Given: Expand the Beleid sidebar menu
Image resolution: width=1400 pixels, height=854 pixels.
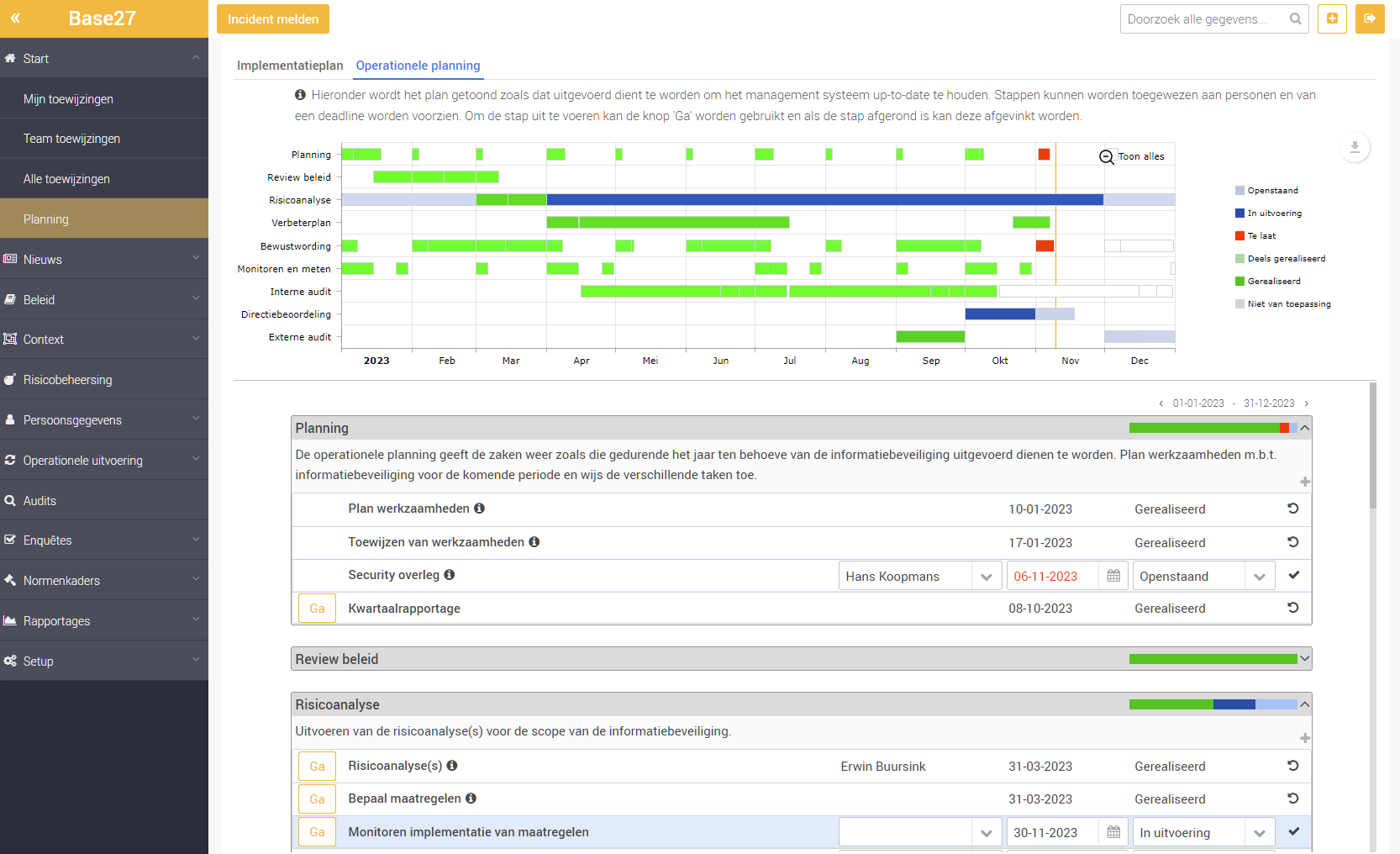Looking at the screenshot, I should (104, 299).
